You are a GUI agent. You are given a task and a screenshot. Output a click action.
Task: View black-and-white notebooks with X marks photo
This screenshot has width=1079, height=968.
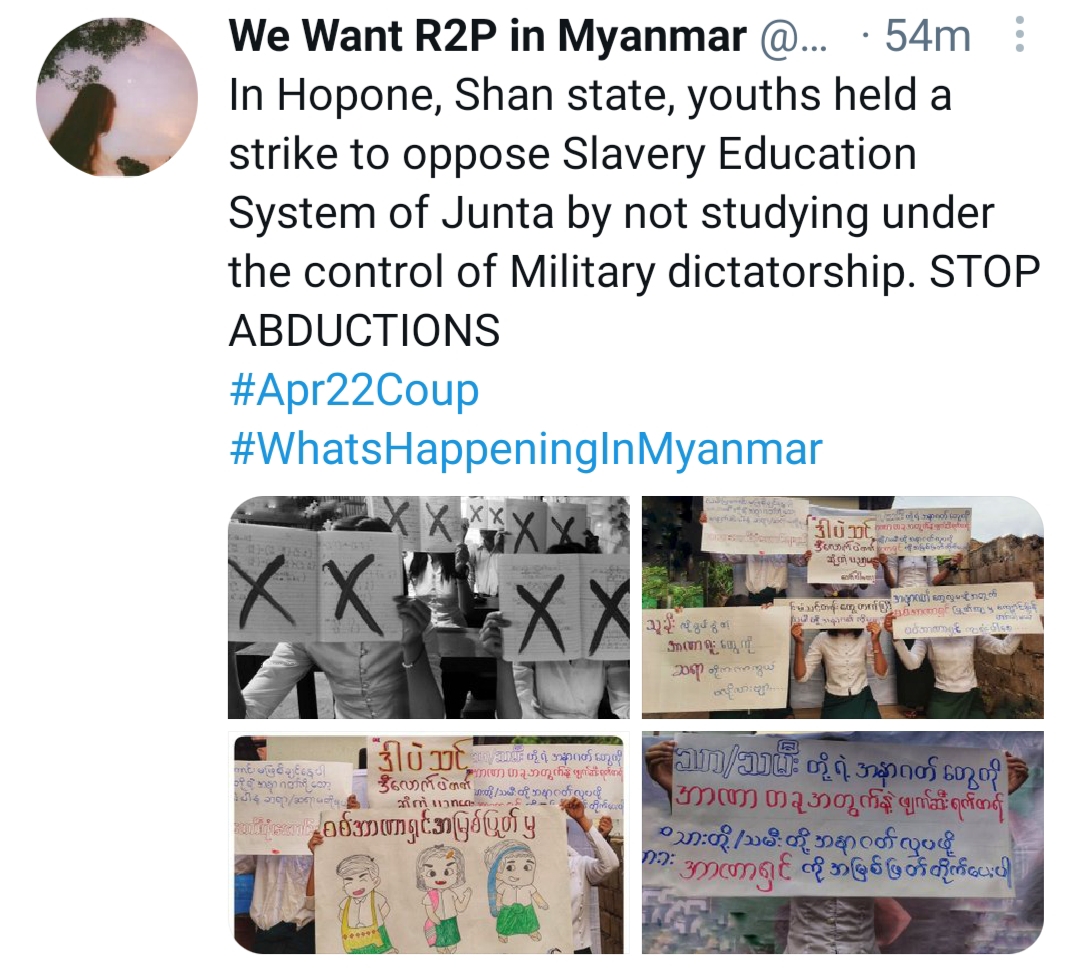(429, 607)
